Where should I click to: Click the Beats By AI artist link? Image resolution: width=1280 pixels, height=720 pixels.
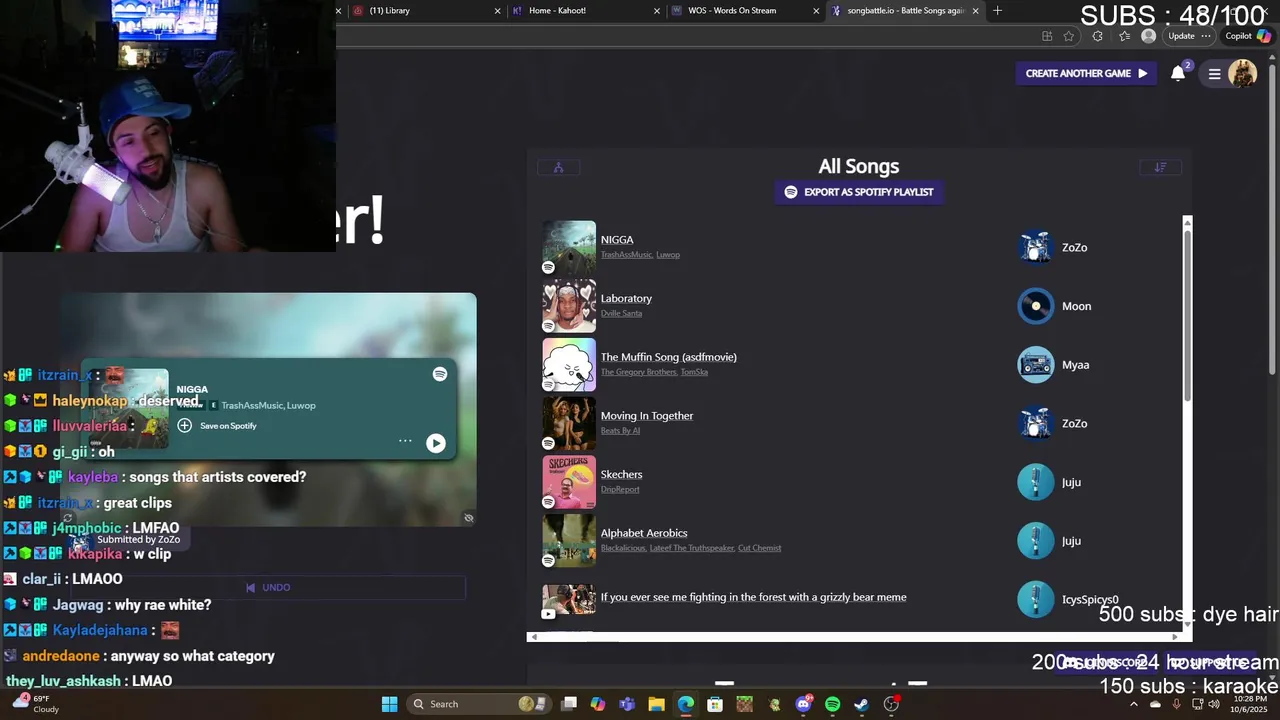point(620,431)
